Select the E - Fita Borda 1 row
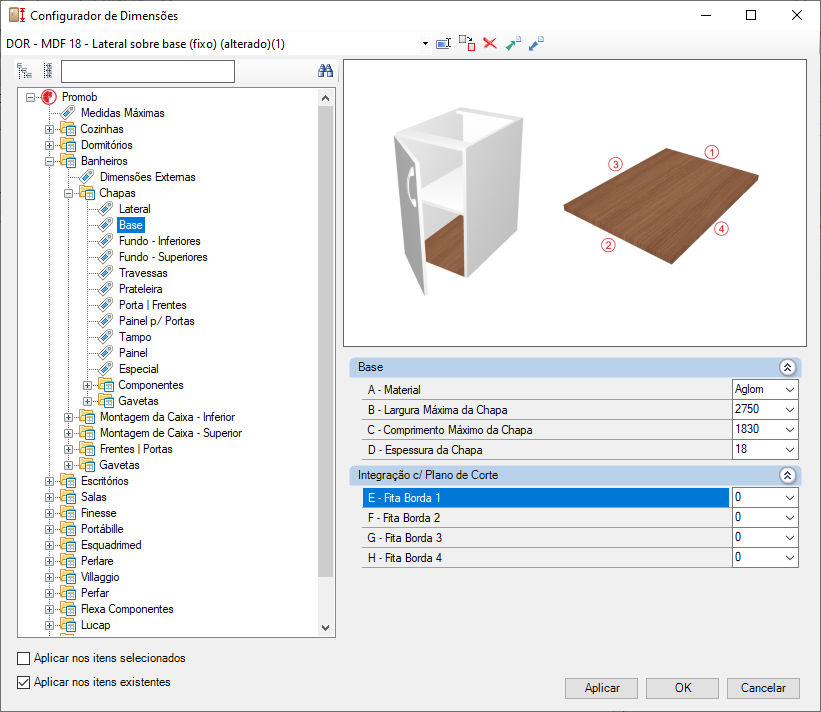Image resolution: width=821 pixels, height=712 pixels. (546, 497)
